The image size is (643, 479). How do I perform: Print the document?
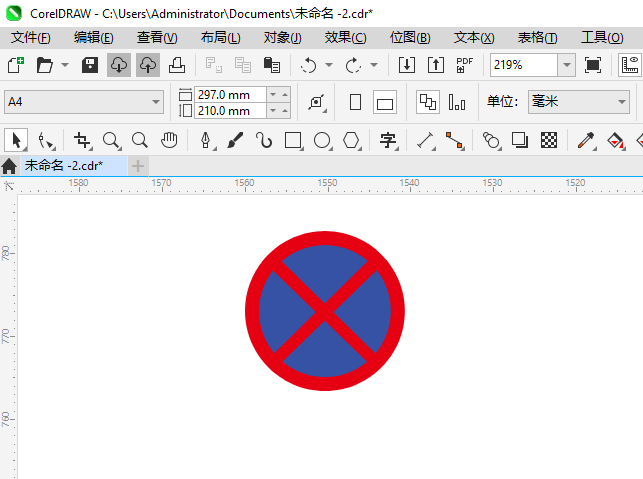(x=177, y=65)
